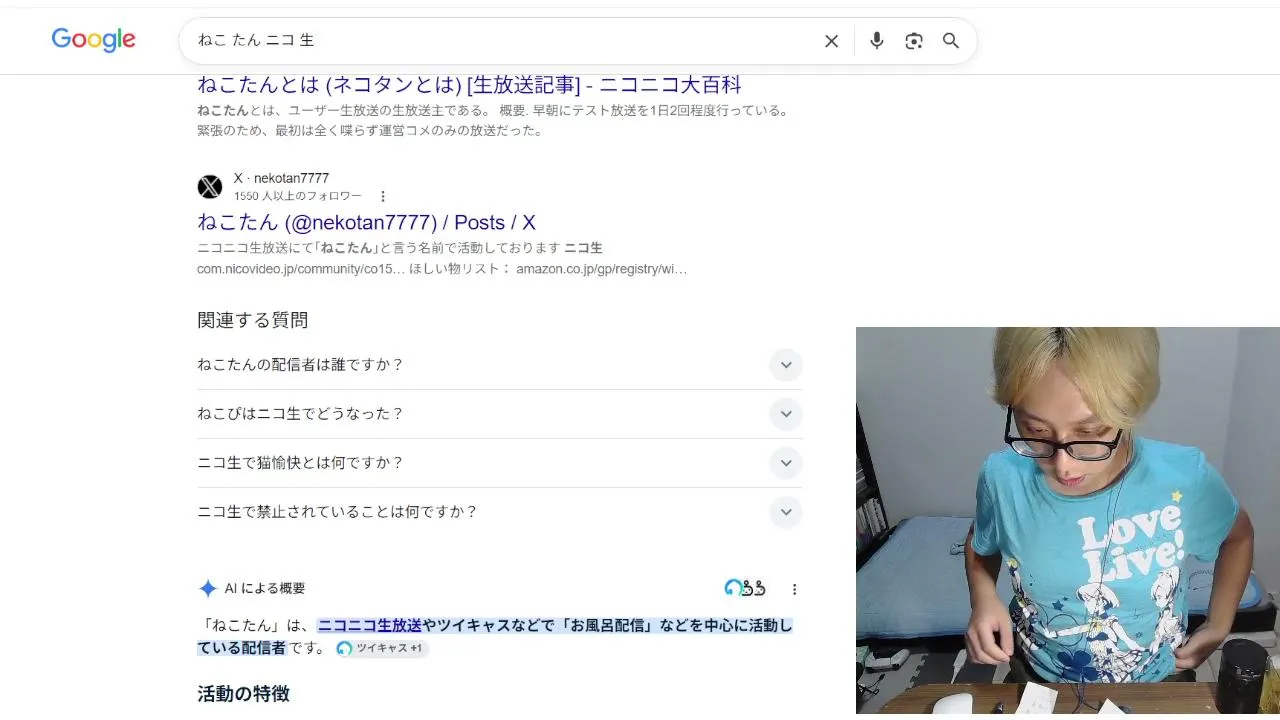Expand question ねこたんの配信者は誰ですか？
This screenshot has width=1280, height=720.
click(x=500, y=365)
